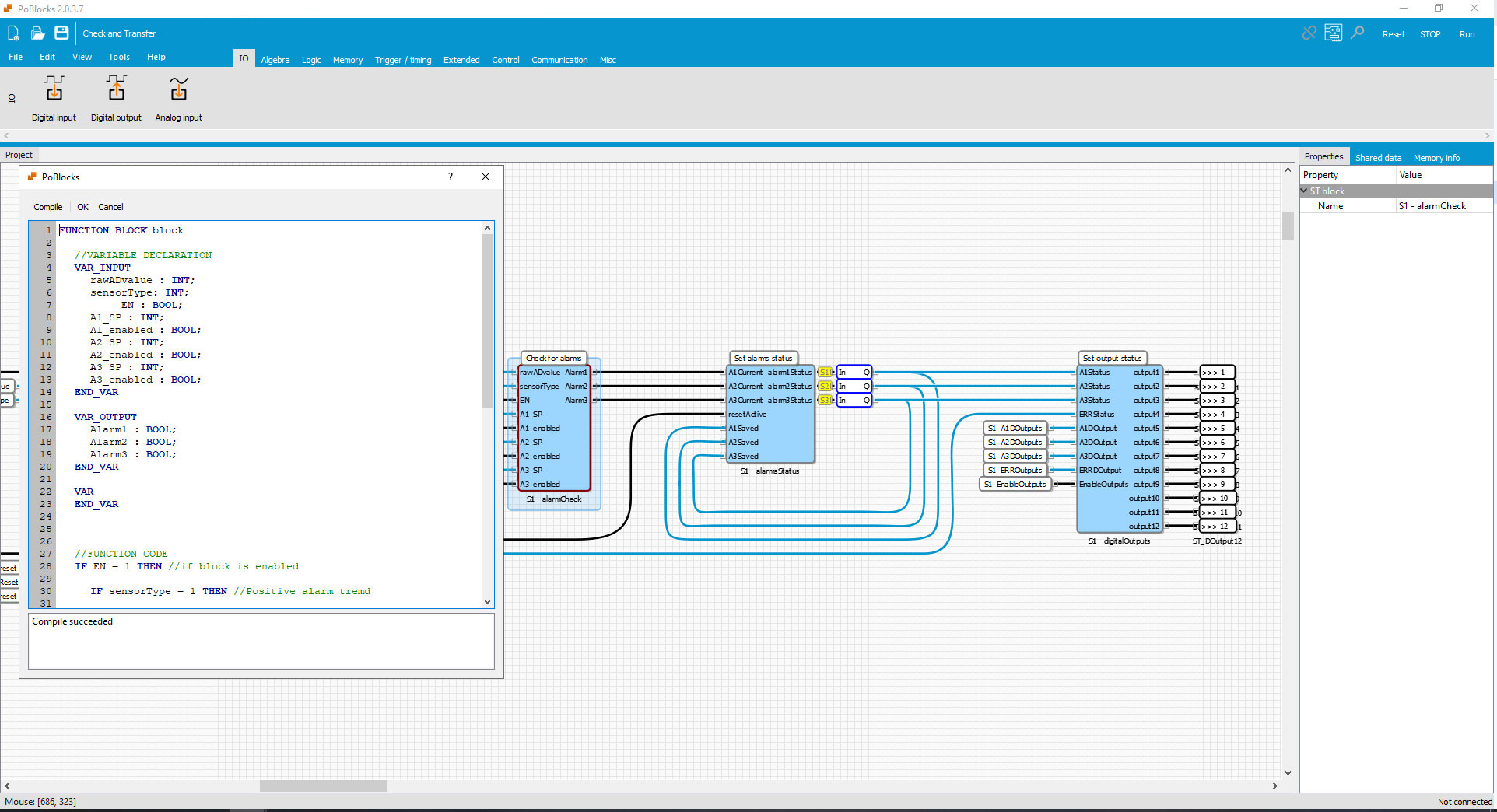Select the S1 digitalOutputs block

click(x=1119, y=449)
